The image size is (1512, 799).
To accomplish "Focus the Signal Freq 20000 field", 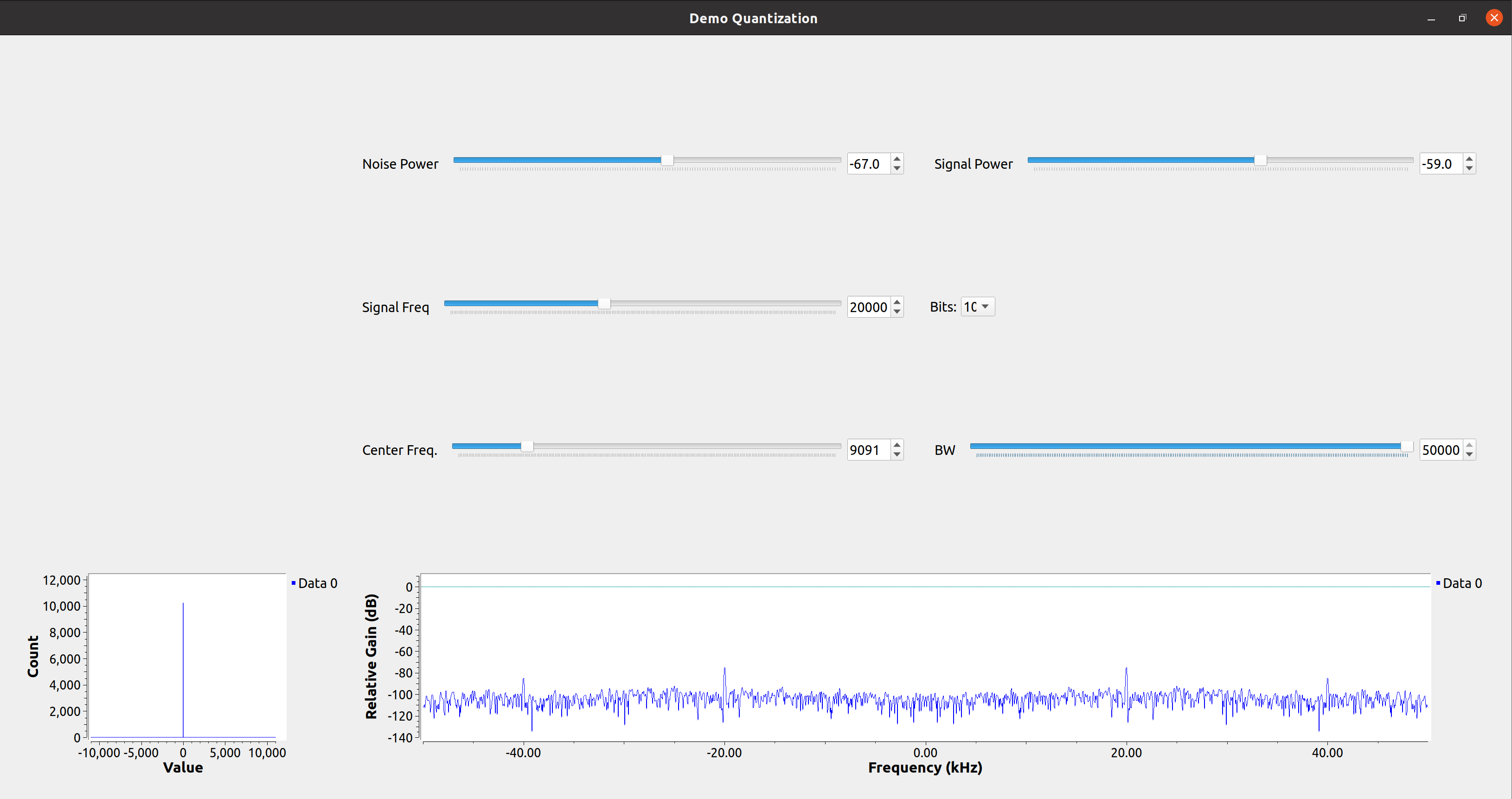I will (x=869, y=307).
